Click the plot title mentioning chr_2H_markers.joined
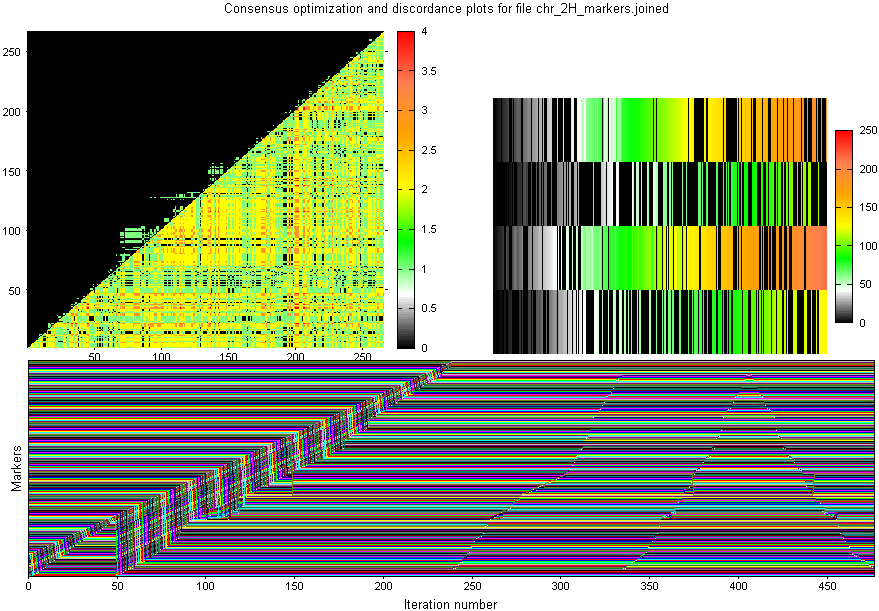The height and width of the screenshot is (611, 879). (446, 8)
